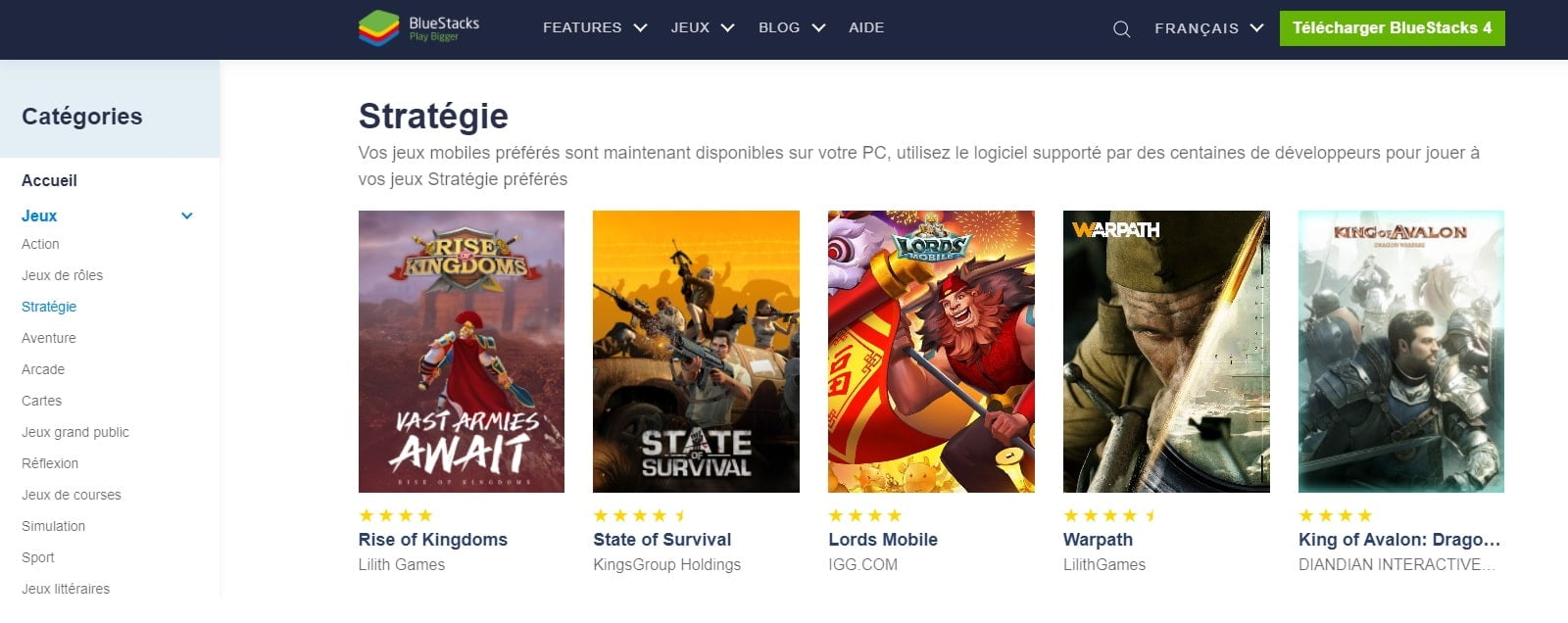Viewport: 1568px width, 623px height.
Task: Open the Rise of Kingdoms cover image
Action: click(x=462, y=352)
